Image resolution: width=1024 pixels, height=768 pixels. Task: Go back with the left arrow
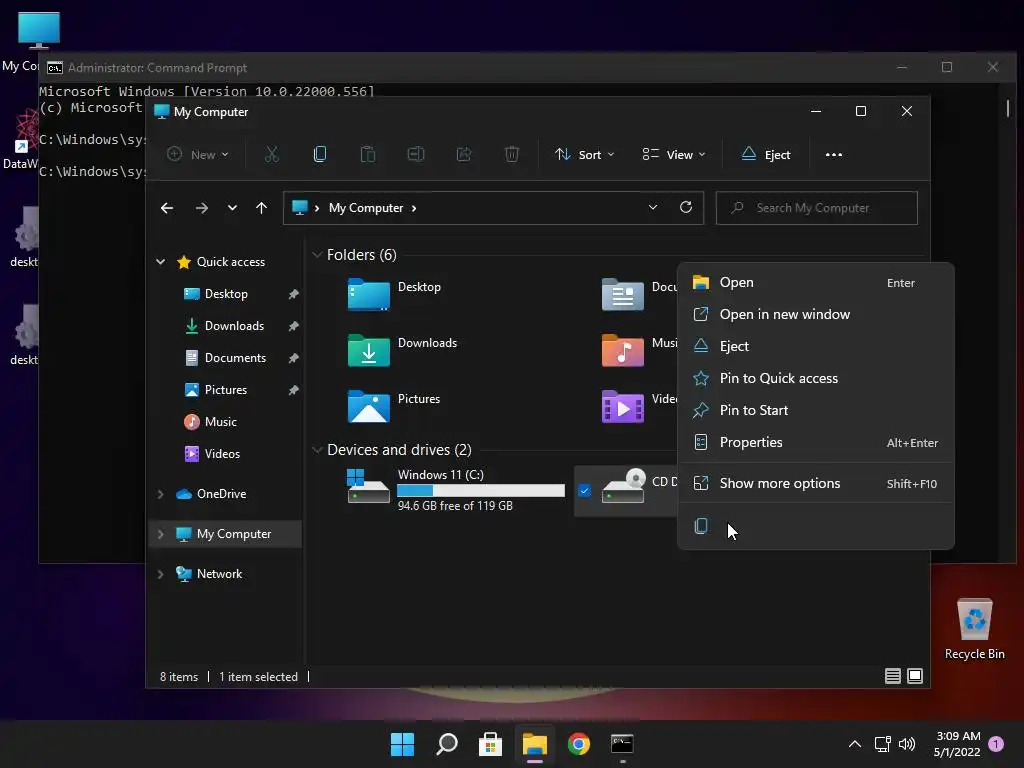(x=167, y=208)
